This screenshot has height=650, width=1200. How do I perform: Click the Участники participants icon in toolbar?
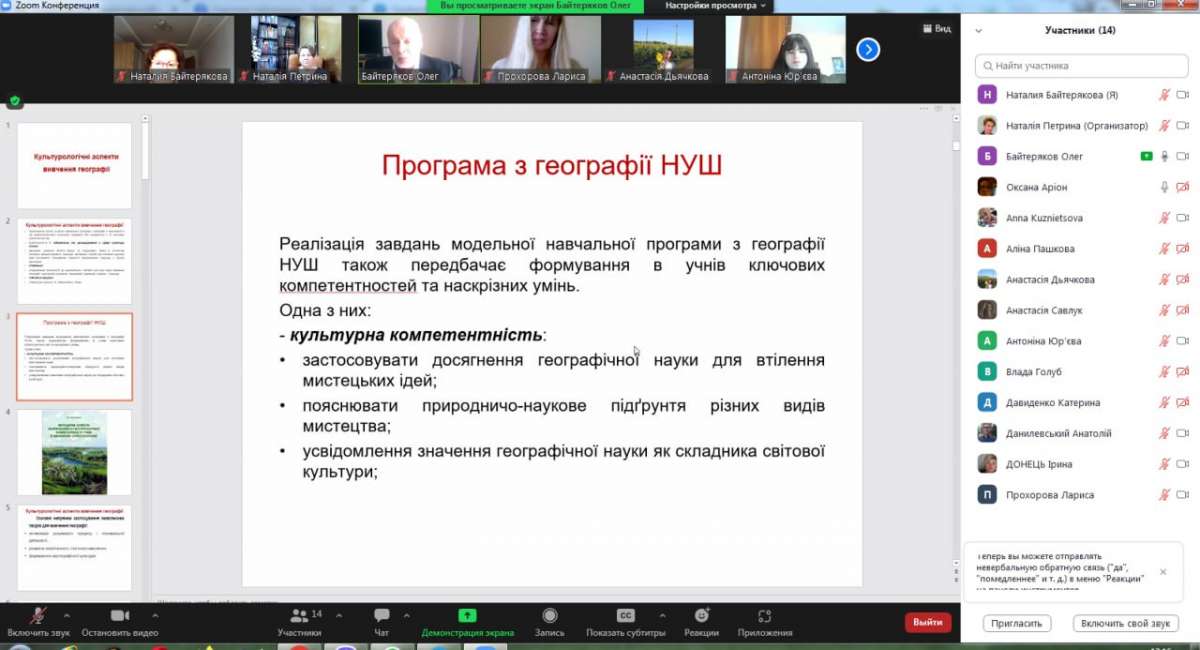click(x=299, y=617)
